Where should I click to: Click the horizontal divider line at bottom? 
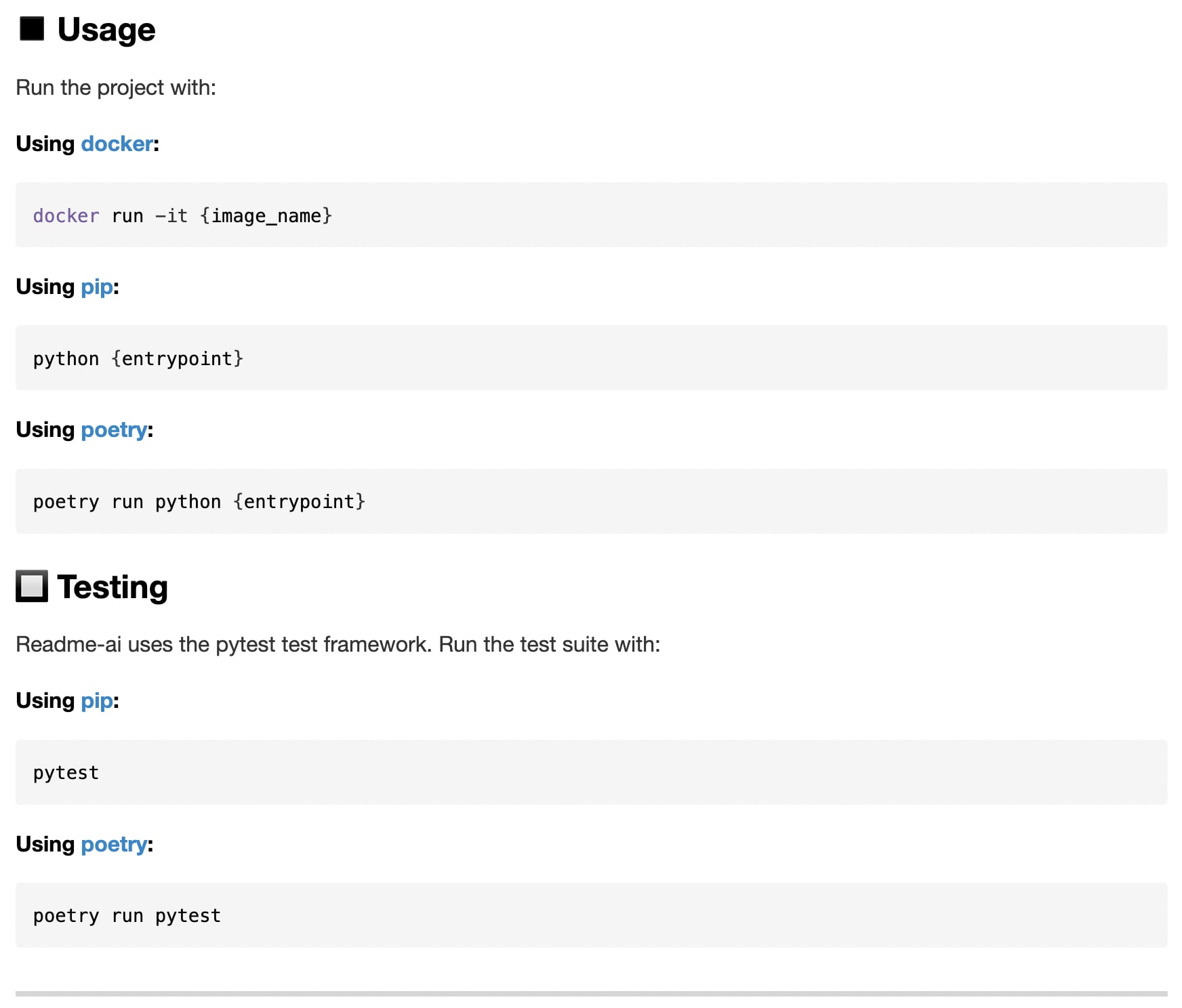591,994
